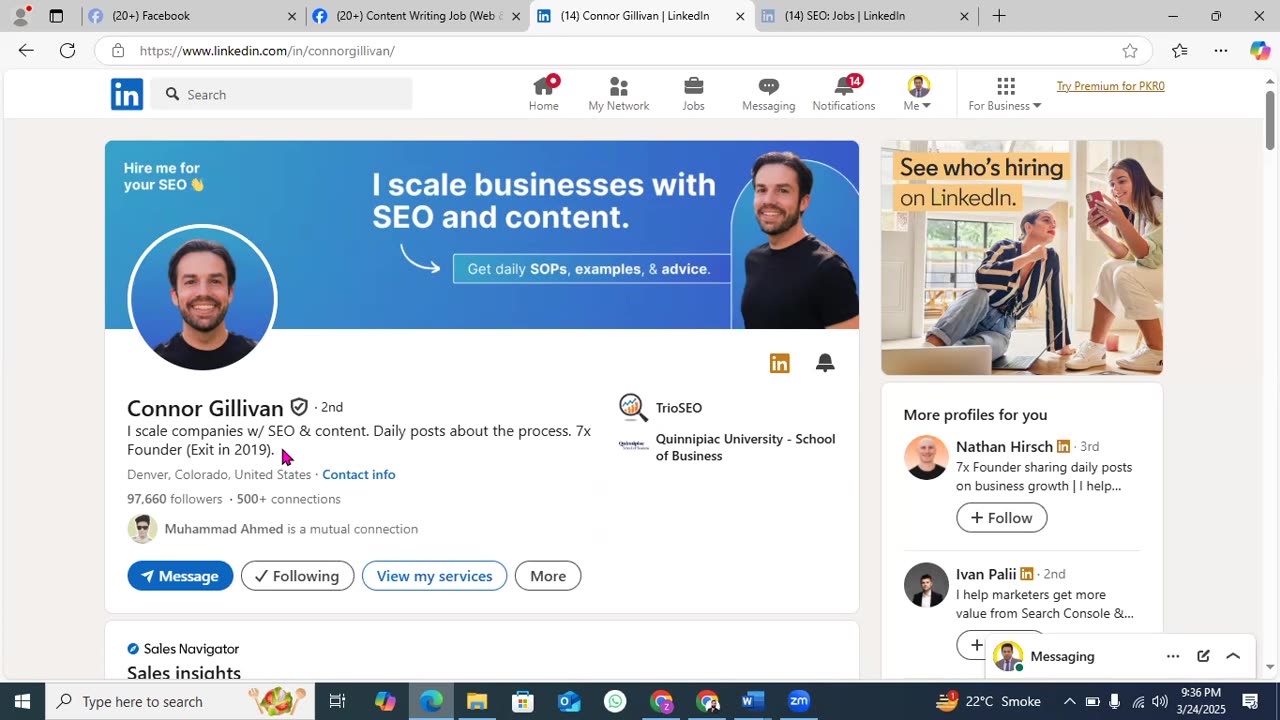Click the Try Premium for PKR0 link
1280x720 pixels.
pos(1110,86)
